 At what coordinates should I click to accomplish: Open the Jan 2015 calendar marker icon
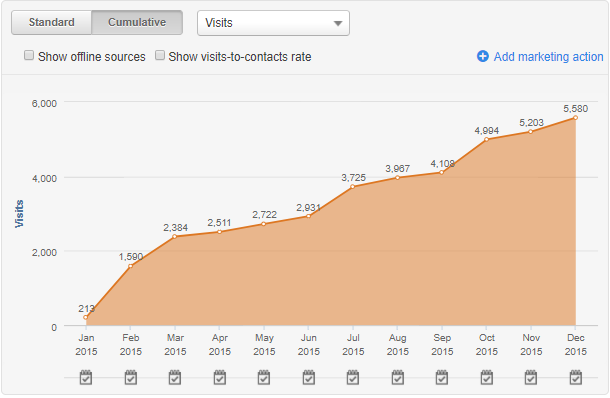click(86, 377)
